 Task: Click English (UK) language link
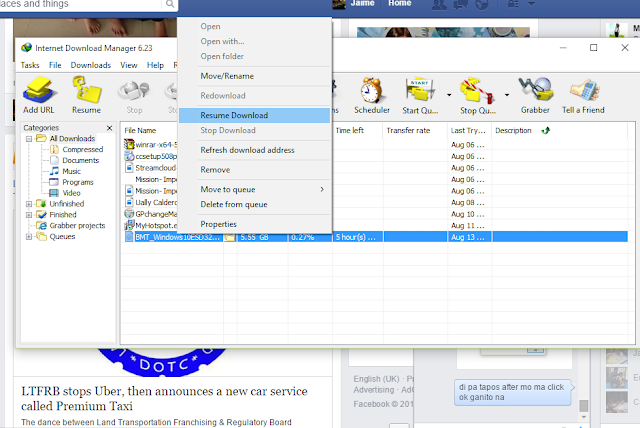pos(376,379)
